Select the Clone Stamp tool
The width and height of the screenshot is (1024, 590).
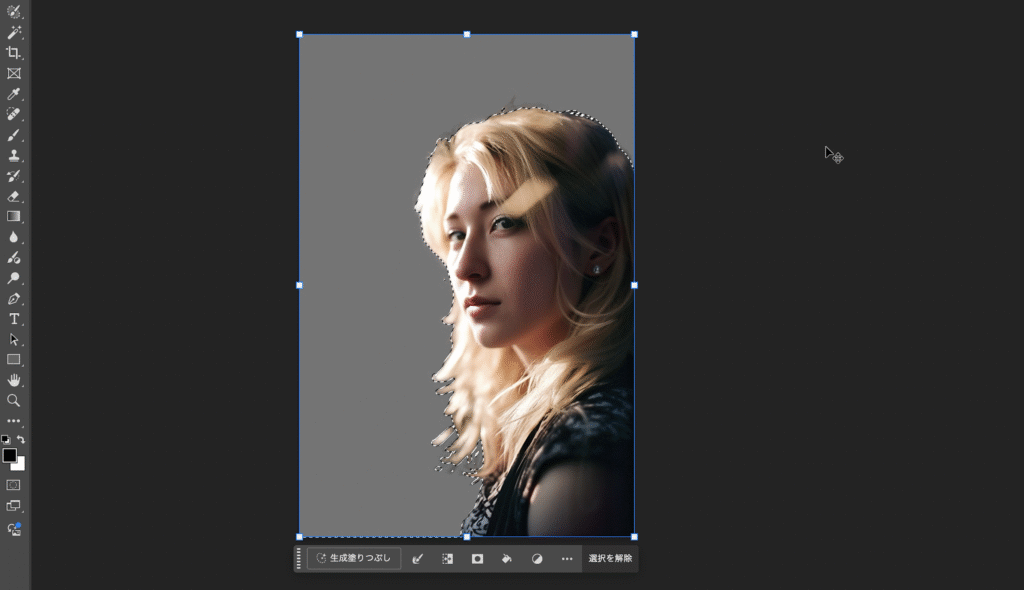pos(13,156)
